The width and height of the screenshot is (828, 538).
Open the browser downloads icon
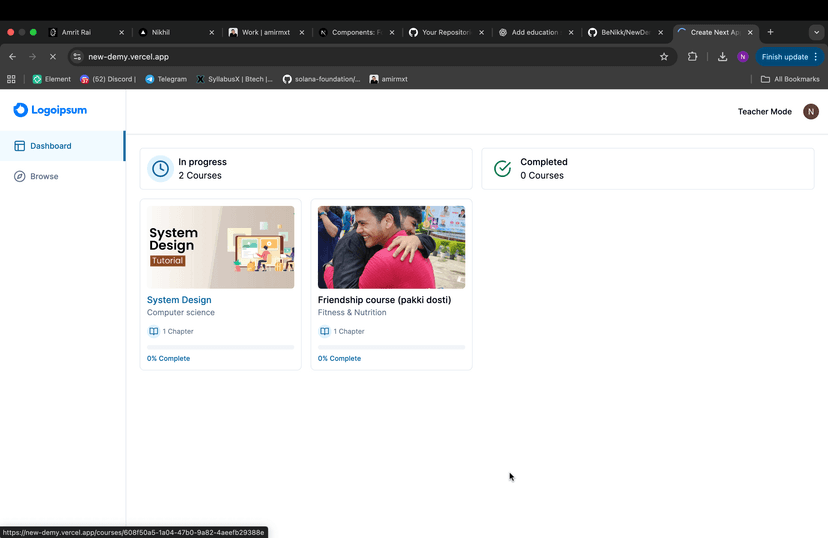coord(722,57)
